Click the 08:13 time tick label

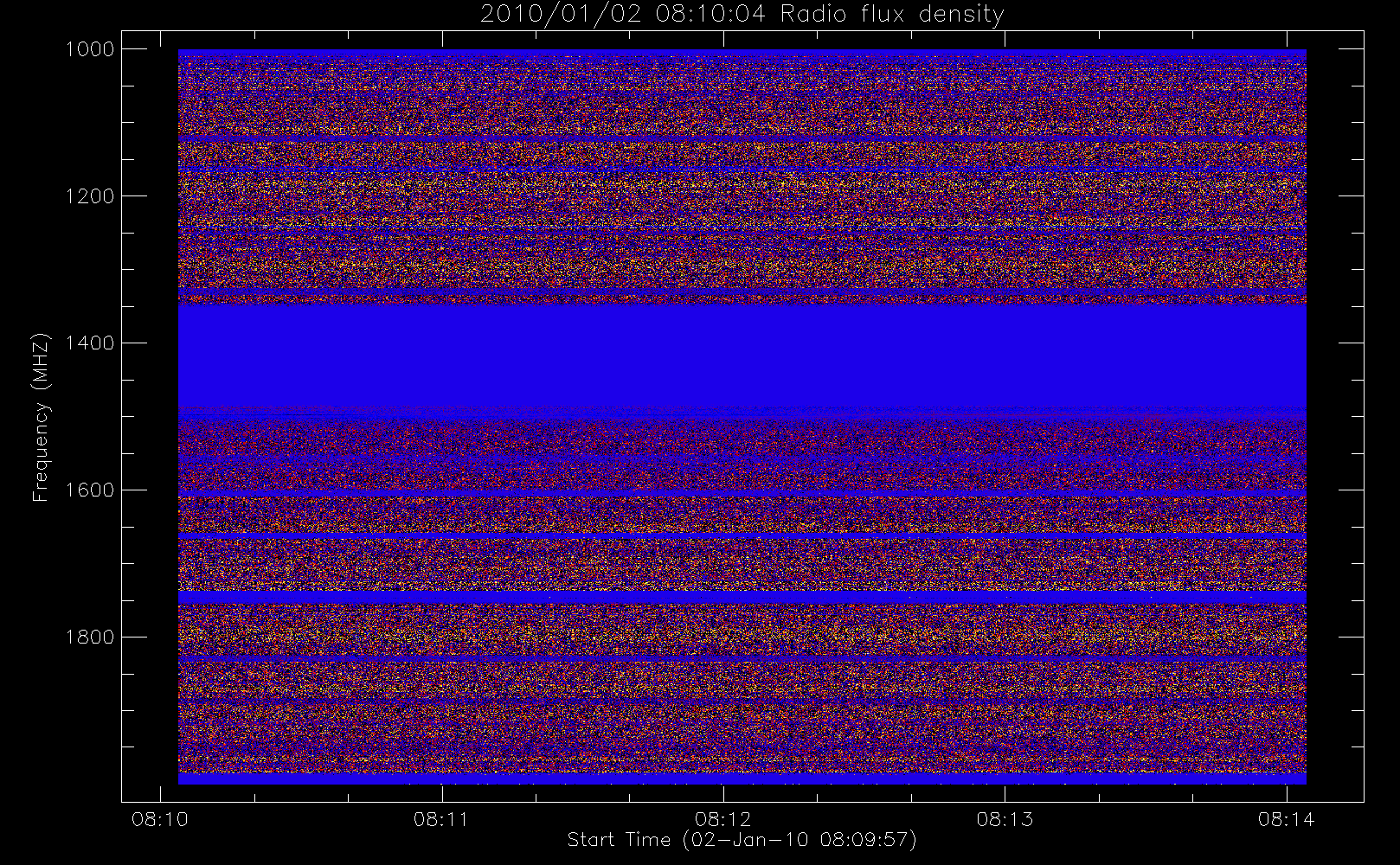coord(1005,819)
